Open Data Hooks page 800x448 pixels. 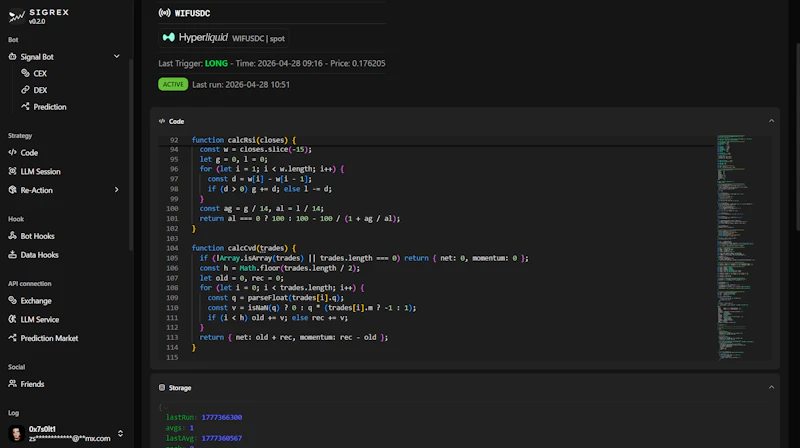(39, 255)
